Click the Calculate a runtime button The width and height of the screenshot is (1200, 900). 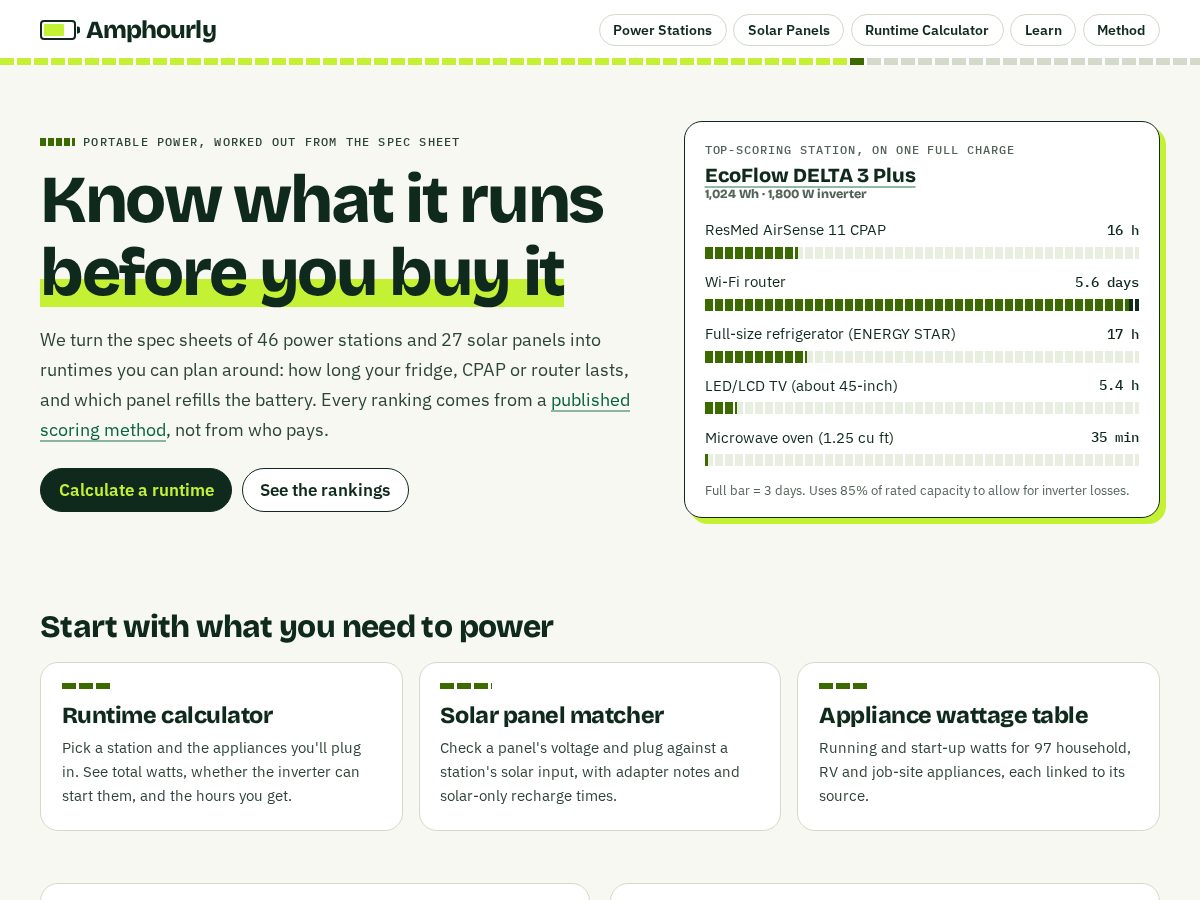click(x=136, y=490)
